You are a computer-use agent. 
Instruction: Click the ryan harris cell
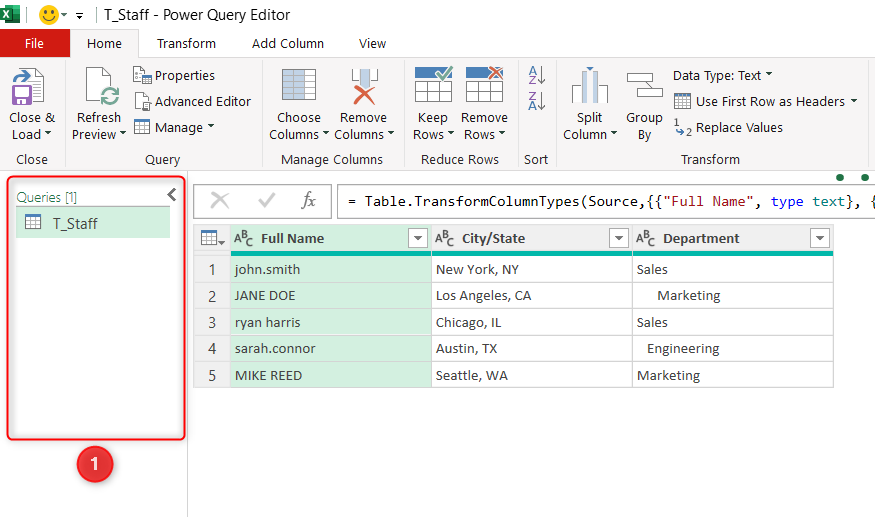331,322
